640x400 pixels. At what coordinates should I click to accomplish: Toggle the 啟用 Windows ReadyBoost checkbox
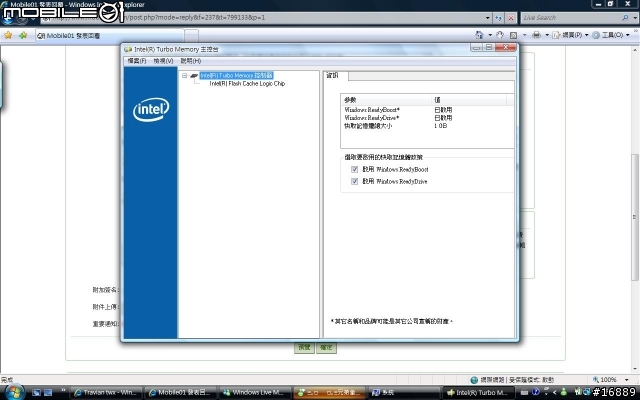coord(354,169)
